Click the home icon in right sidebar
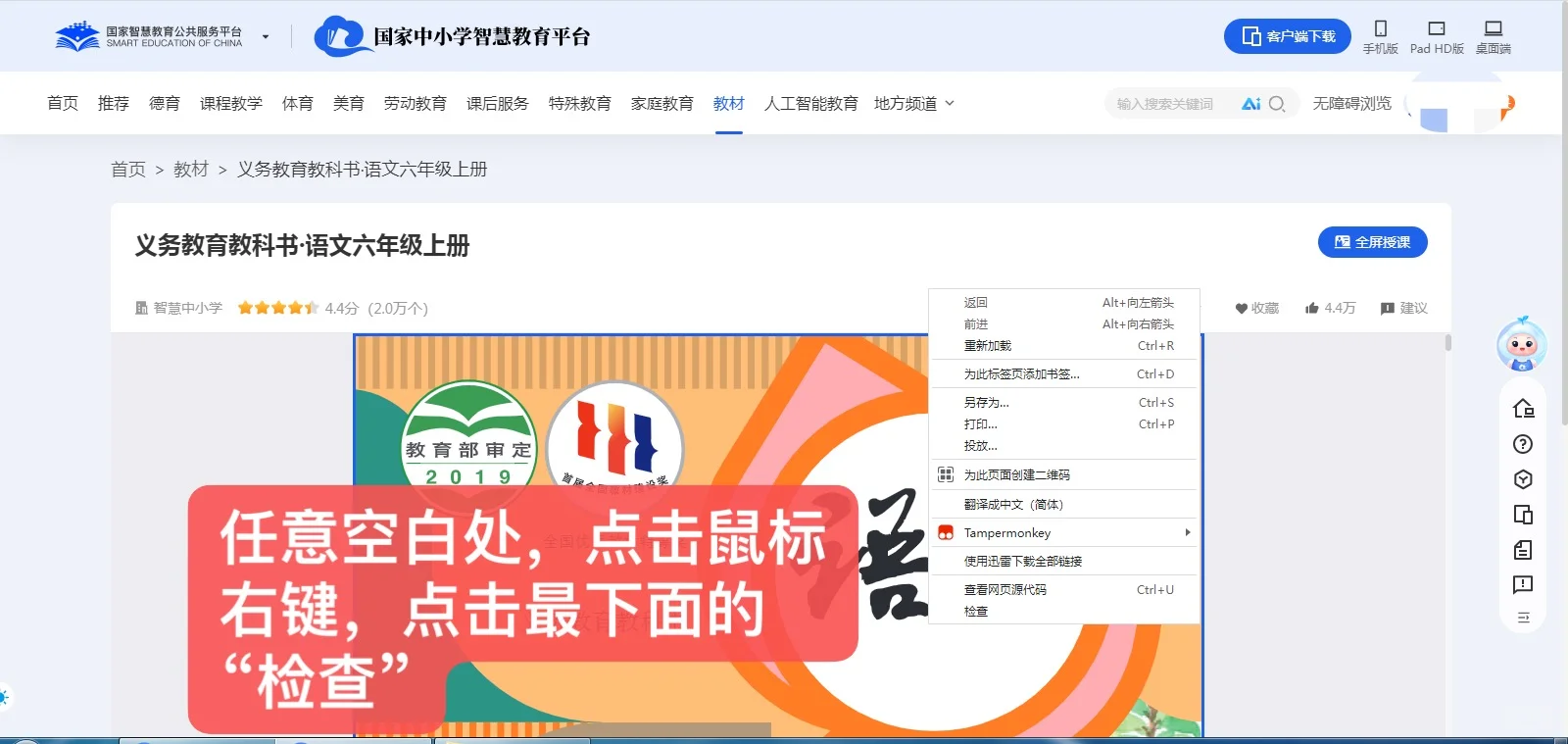Screen dimensions: 1568x744 (x=1523, y=408)
